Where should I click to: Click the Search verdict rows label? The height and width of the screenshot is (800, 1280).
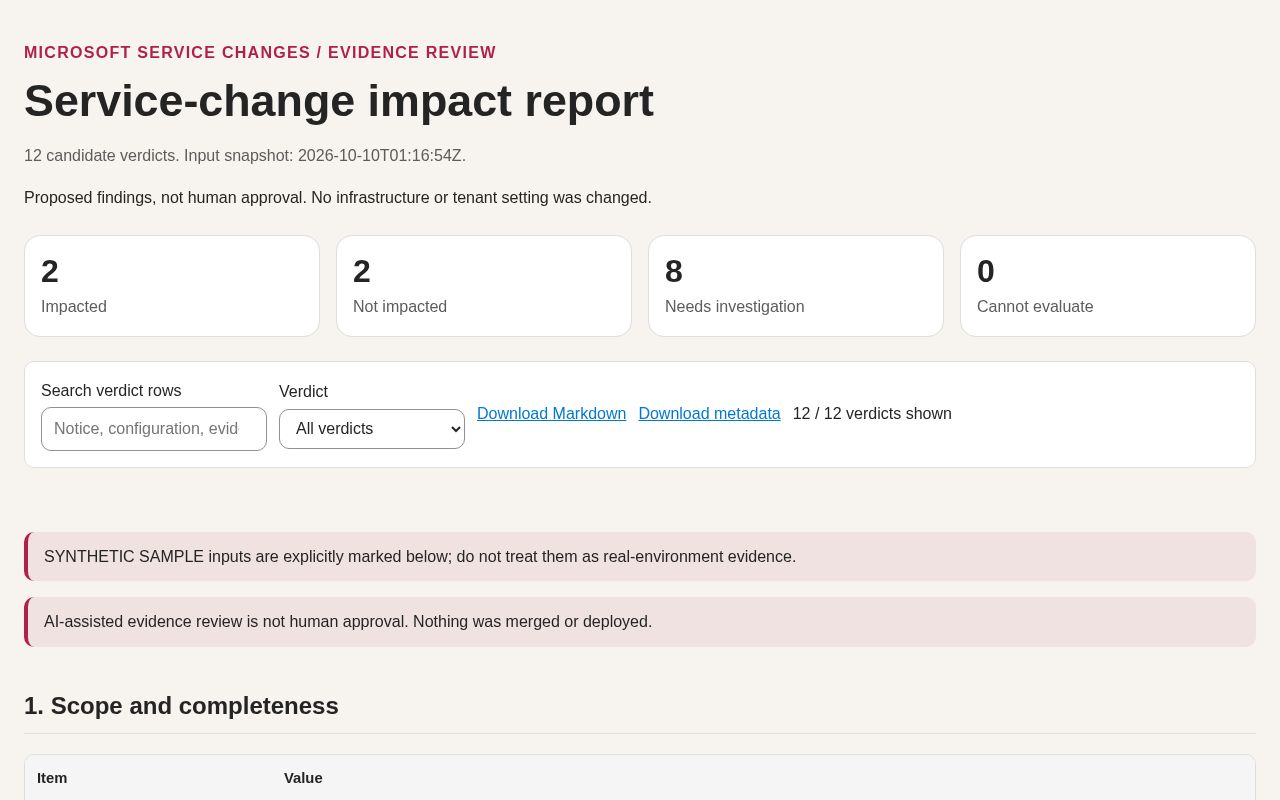[x=111, y=391]
